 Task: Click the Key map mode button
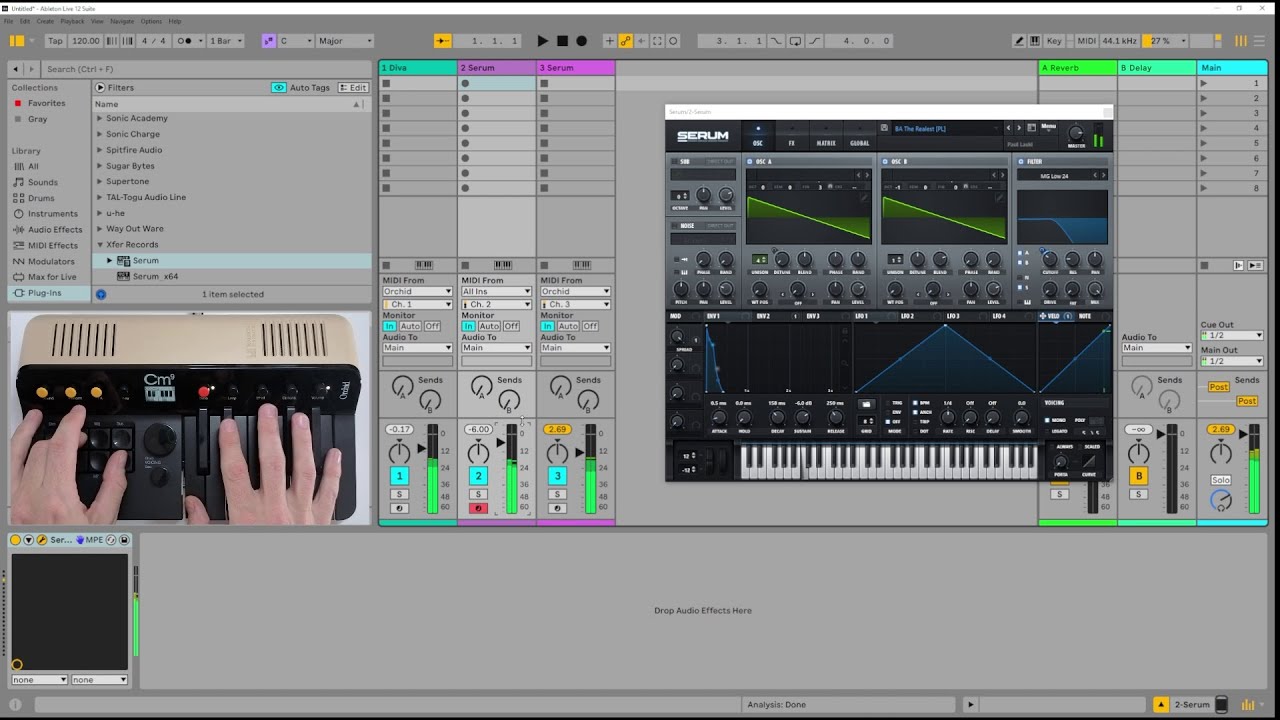point(1054,41)
